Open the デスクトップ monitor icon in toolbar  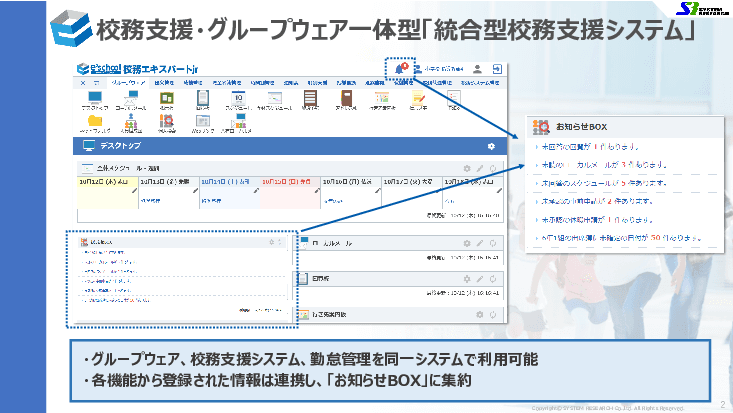tap(95, 98)
